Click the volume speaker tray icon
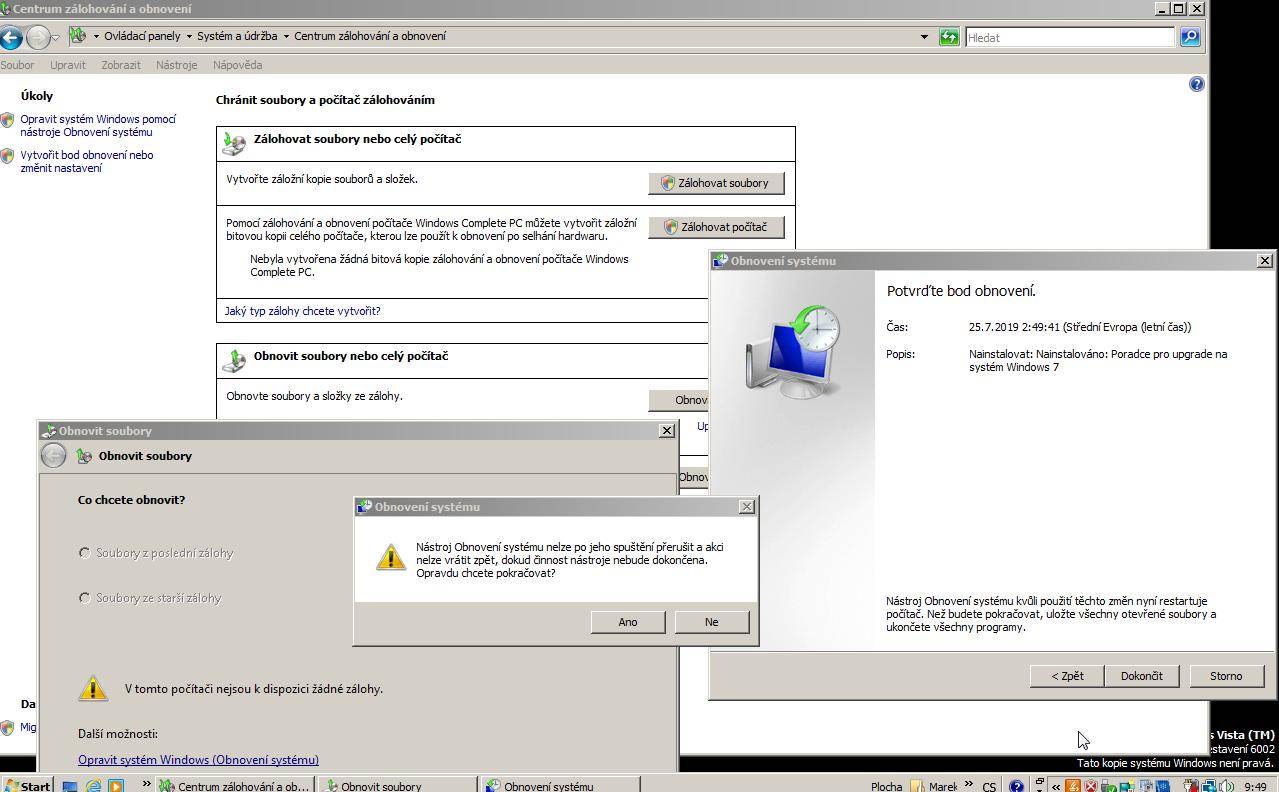The width and height of the screenshot is (1279, 792). tap(1226, 786)
